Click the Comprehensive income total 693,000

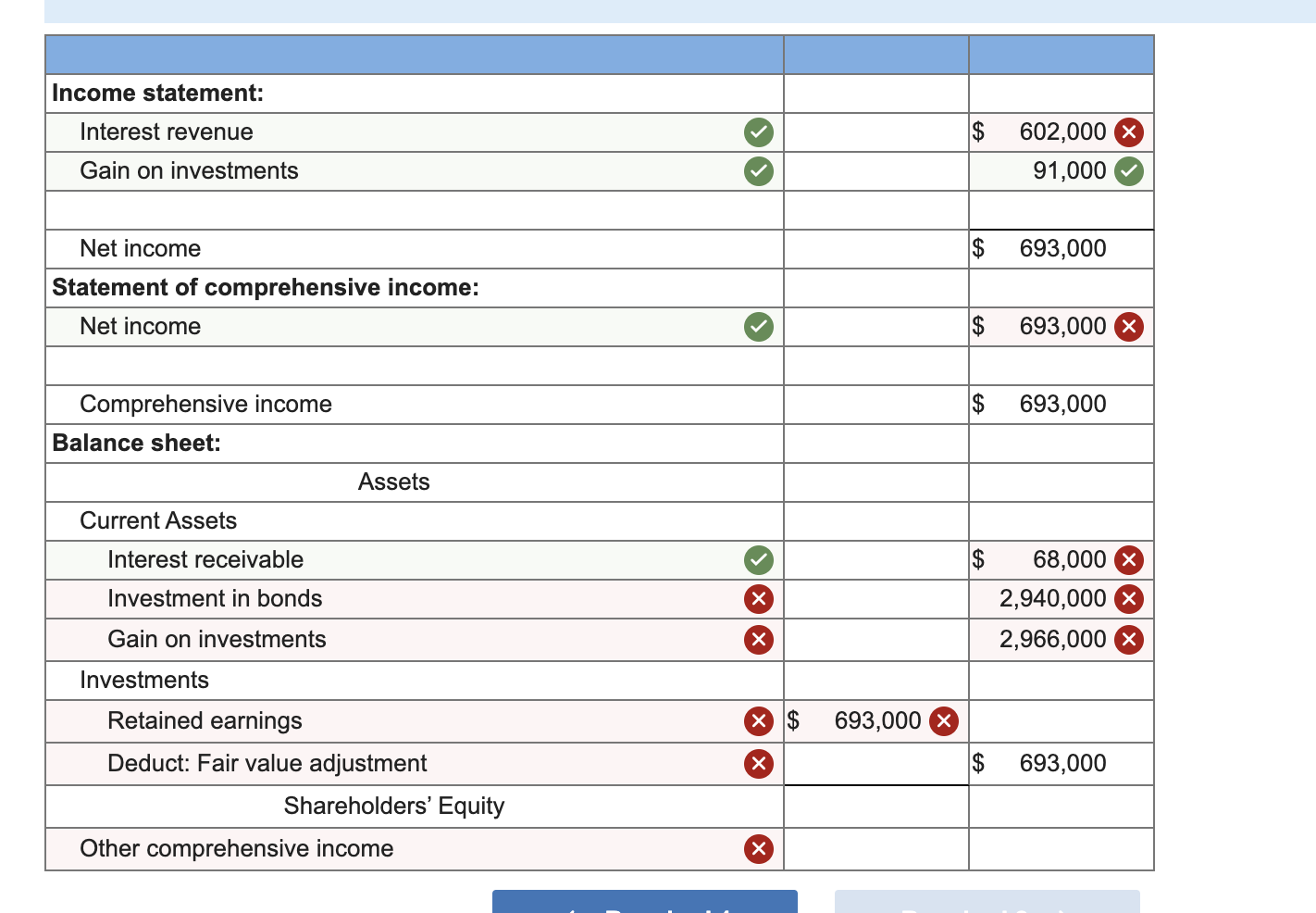(x=1062, y=405)
